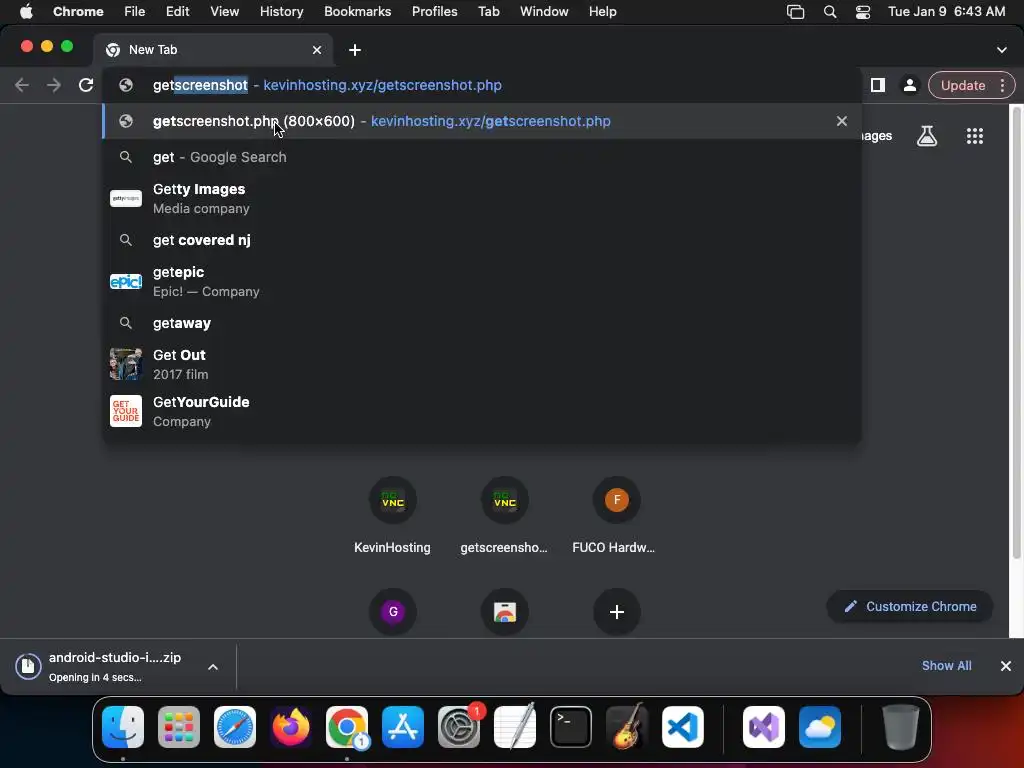1024x768 pixels.
Task: Open TextEdit from the dock
Action: click(x=515, y=727)
